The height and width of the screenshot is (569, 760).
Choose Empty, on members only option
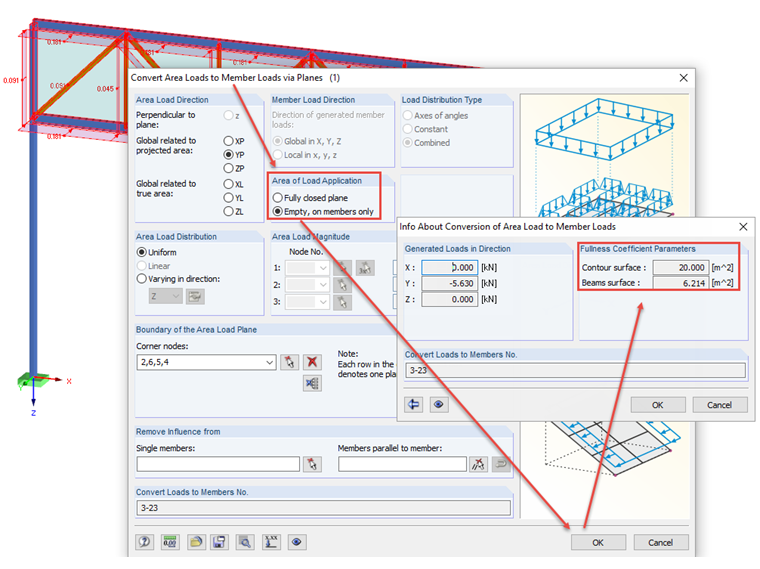(278, 211)
